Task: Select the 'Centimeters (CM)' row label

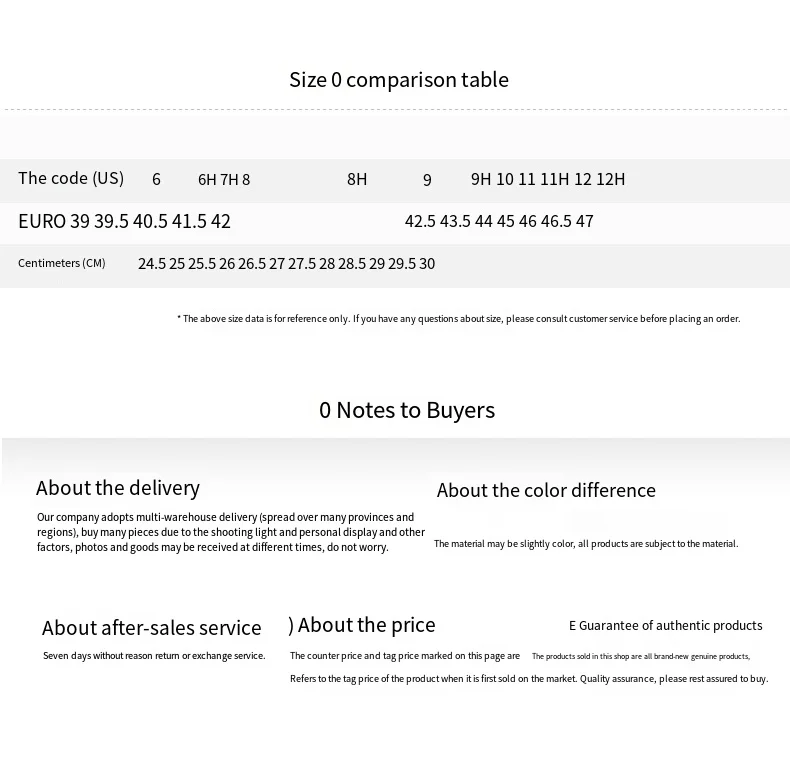Action: [61, 263]
